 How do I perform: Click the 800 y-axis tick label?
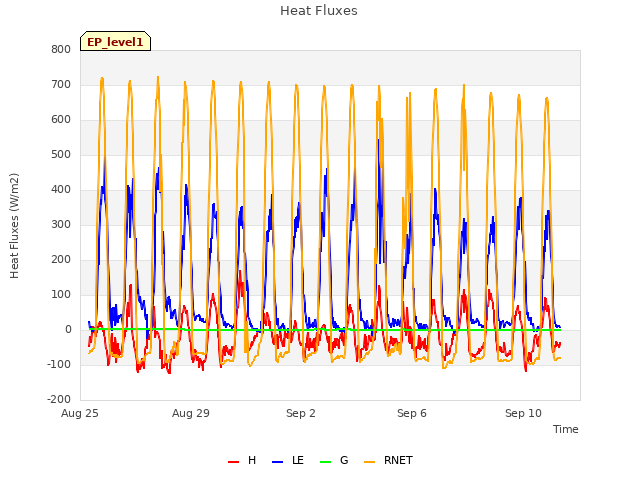61,49
